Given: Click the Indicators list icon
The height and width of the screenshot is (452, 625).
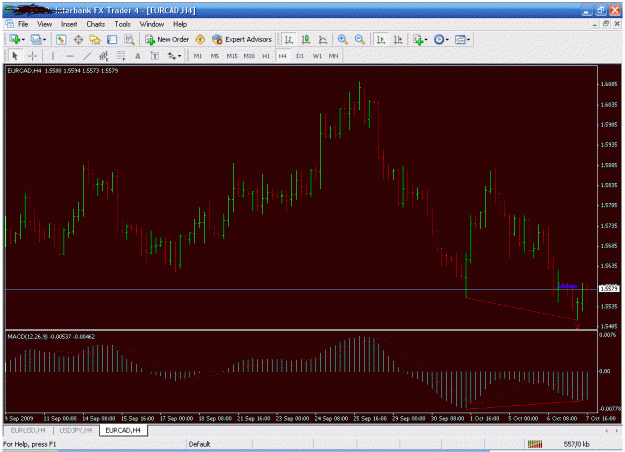Looking at the screenshot, I should coord(418,39).
